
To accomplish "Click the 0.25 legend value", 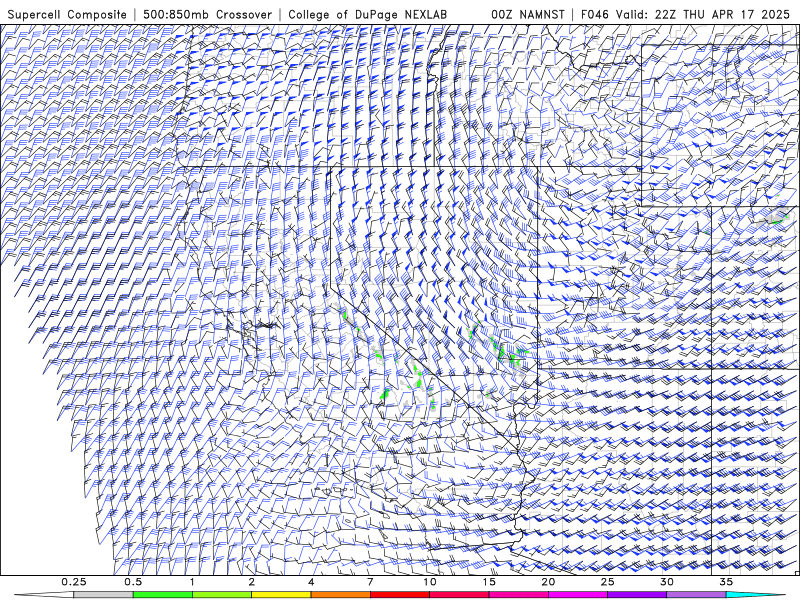I will pos(74,582).
